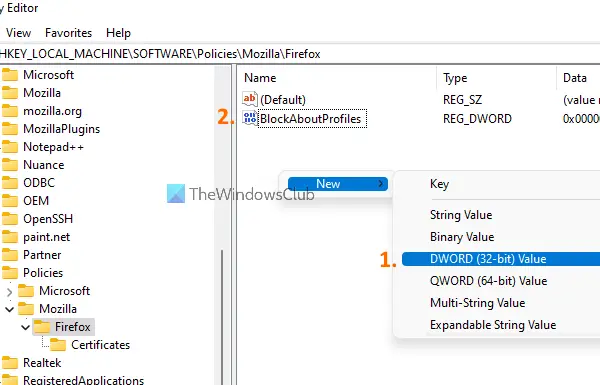Click the Policies folder icon
This screenshot has height=385, width=600.
(x=10, y=273)
